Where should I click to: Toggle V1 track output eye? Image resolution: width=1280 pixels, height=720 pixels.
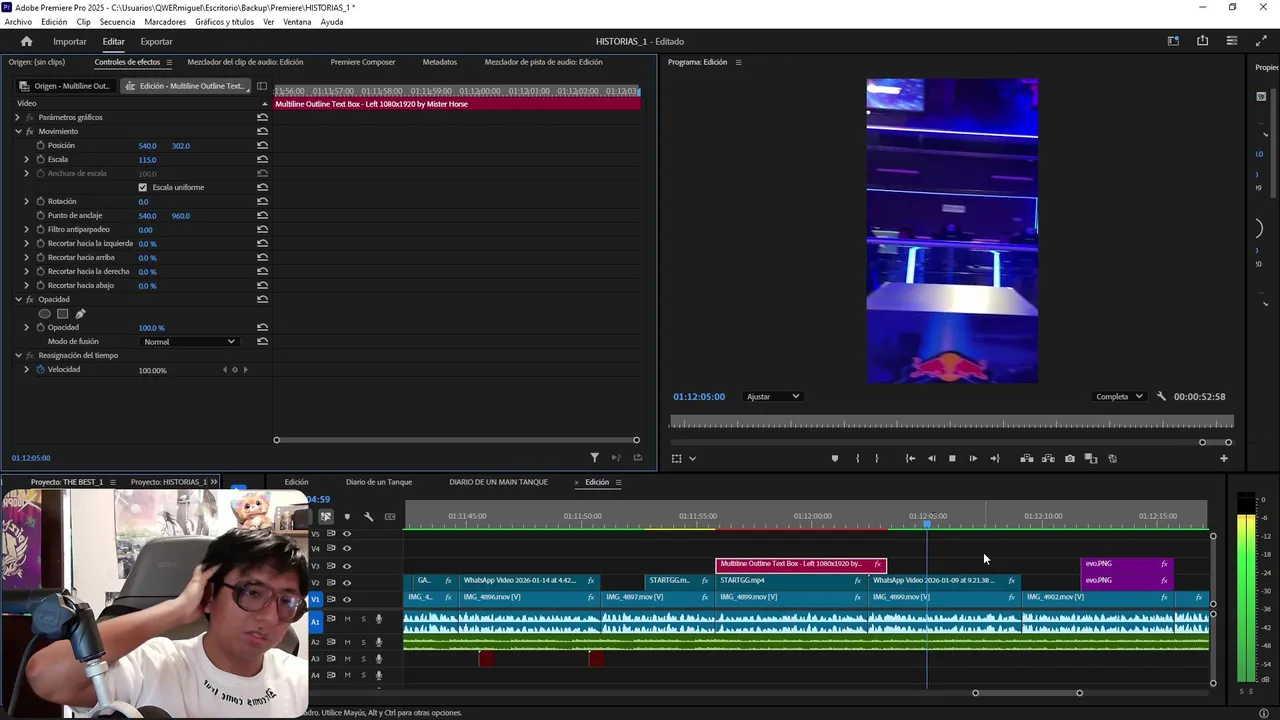coord(347,599)
